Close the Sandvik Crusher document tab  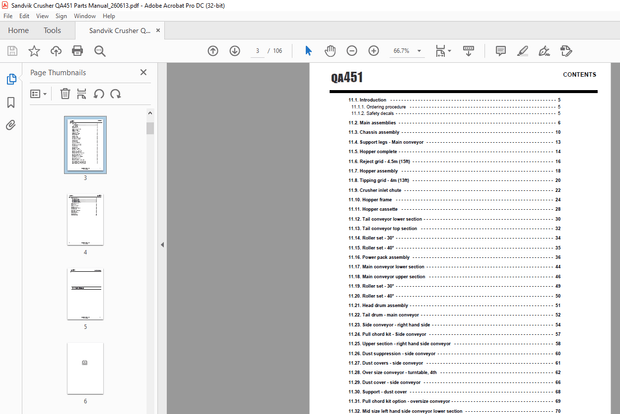tap(158, 30)
